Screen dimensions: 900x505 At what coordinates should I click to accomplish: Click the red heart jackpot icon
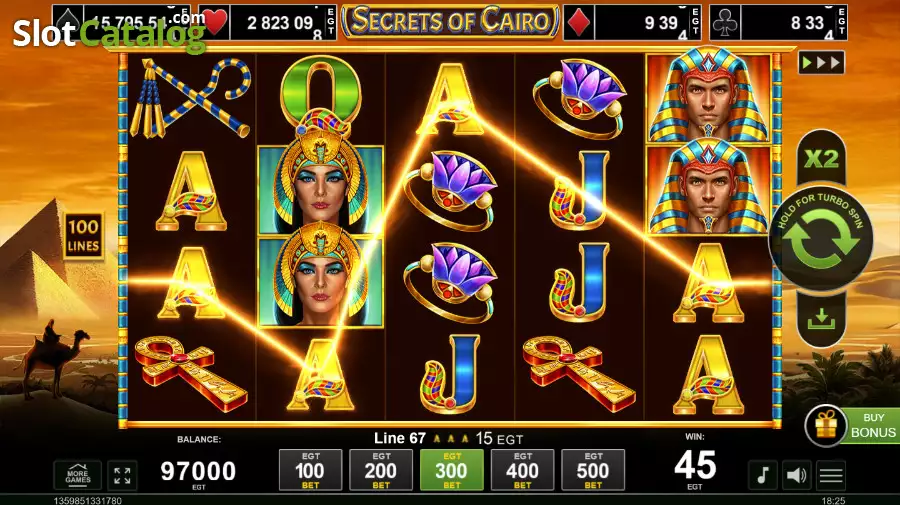click(x=215, y=23)
